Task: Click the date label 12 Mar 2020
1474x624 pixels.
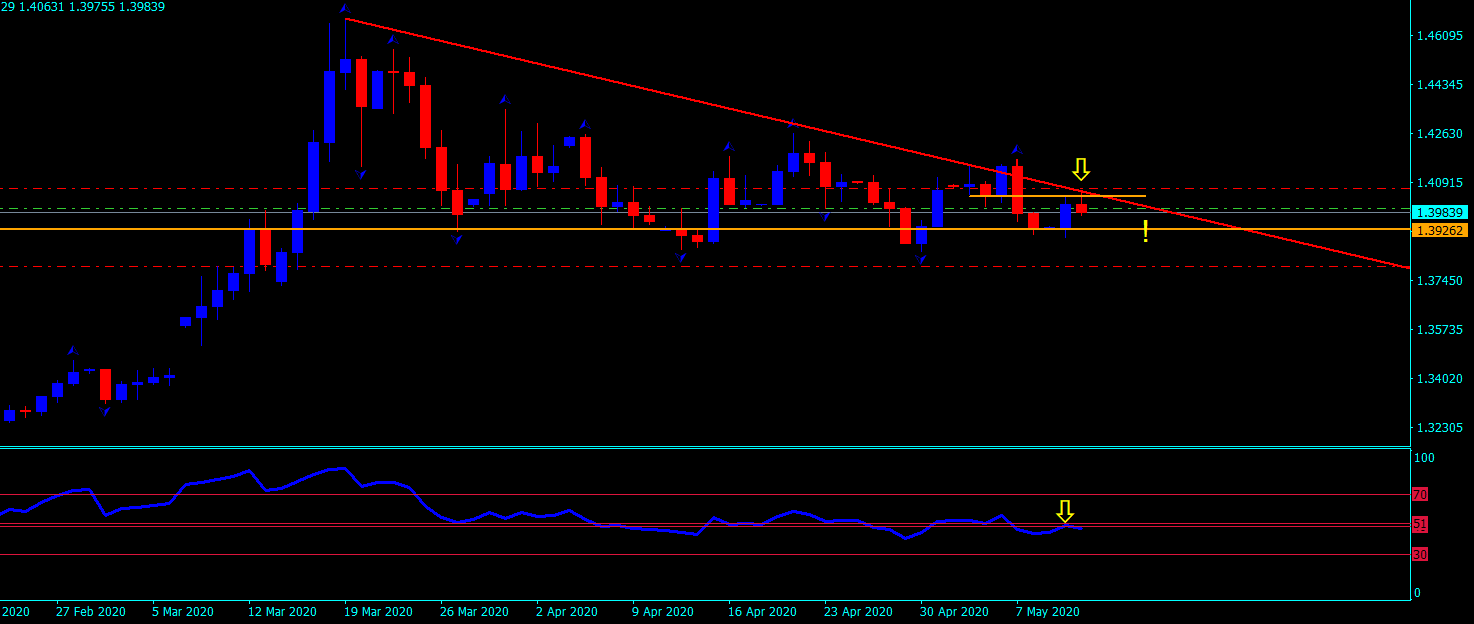Action: pos(283,611)
